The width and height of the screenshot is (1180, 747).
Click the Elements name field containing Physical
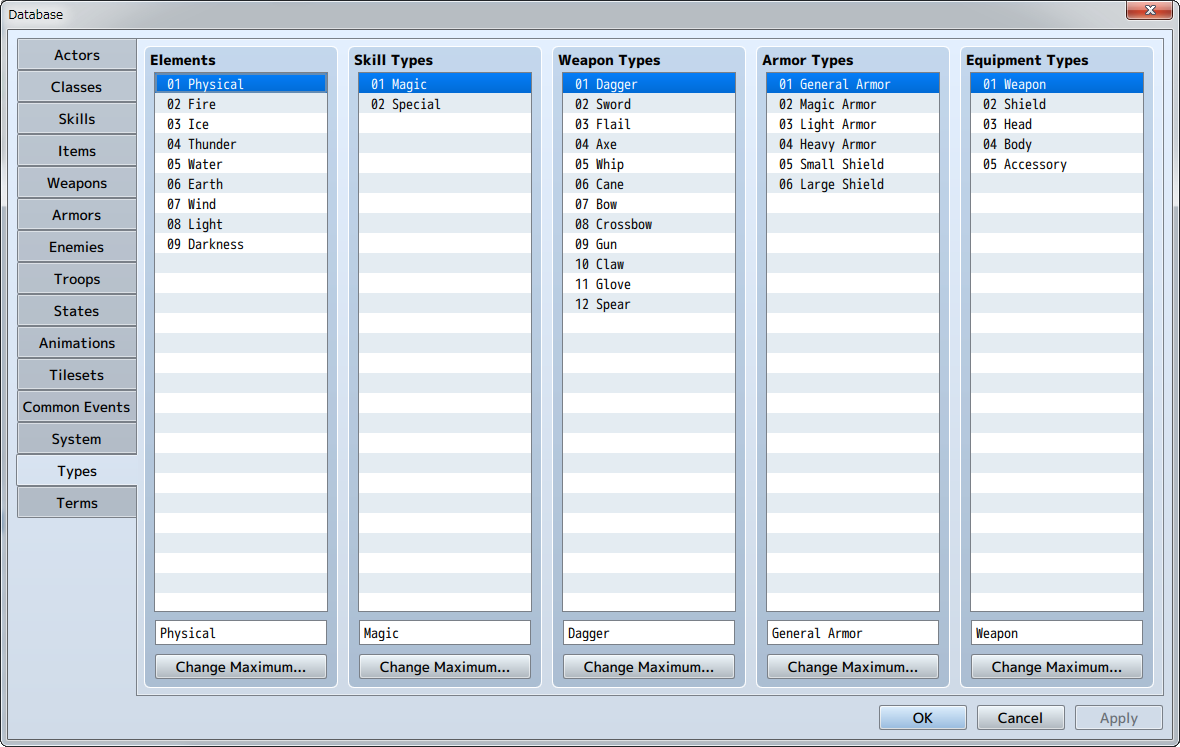[x=241, y=633]
